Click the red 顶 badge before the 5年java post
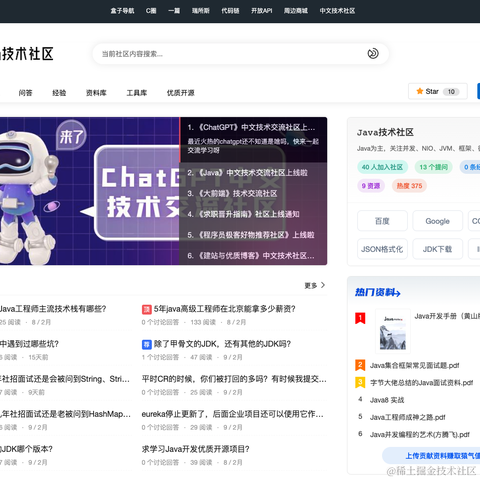The width and height of the screenshot is (480, 480). [x=147, y=309]
